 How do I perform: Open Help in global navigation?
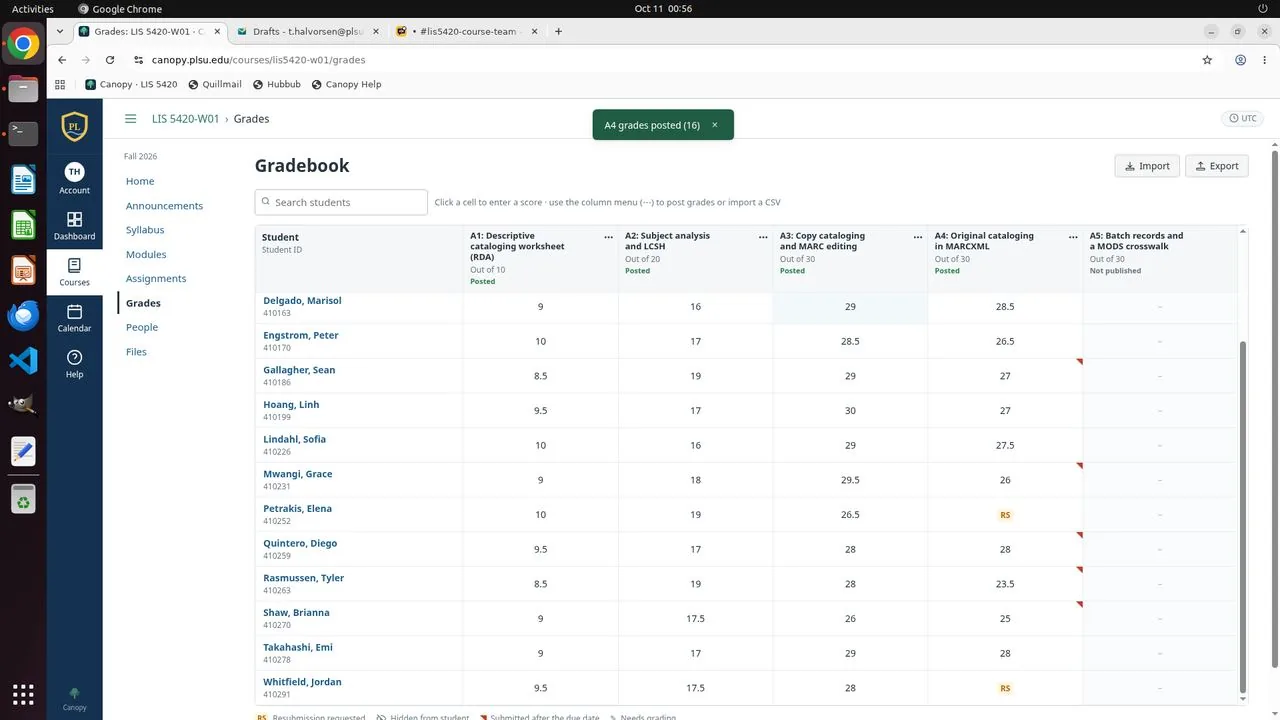[74, 363]
